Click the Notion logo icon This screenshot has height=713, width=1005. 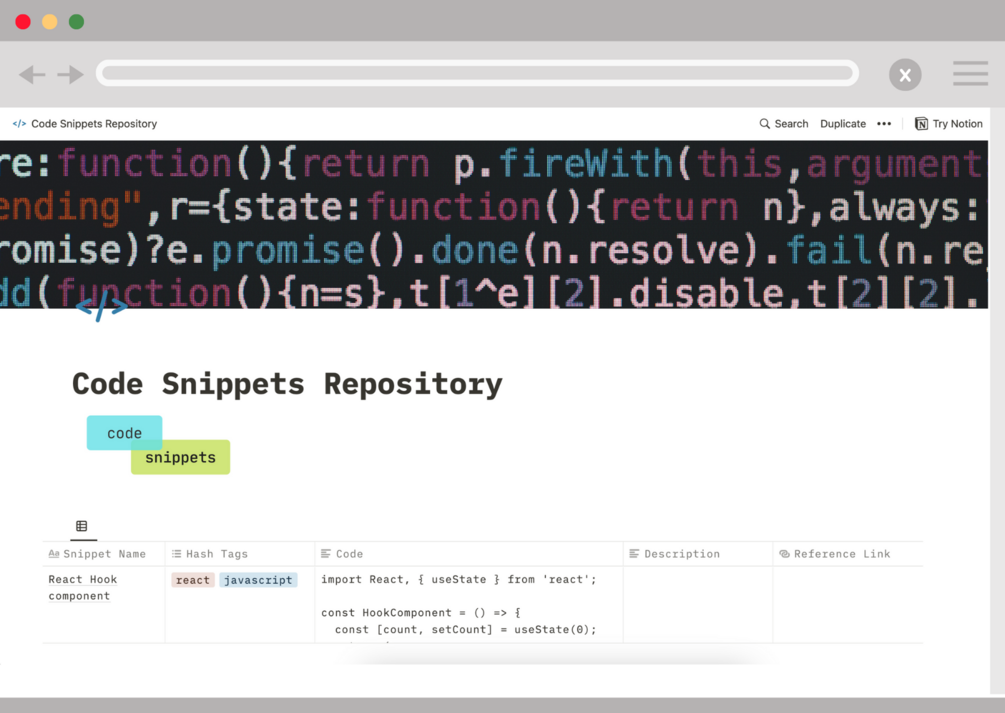(x=921, y=124)
